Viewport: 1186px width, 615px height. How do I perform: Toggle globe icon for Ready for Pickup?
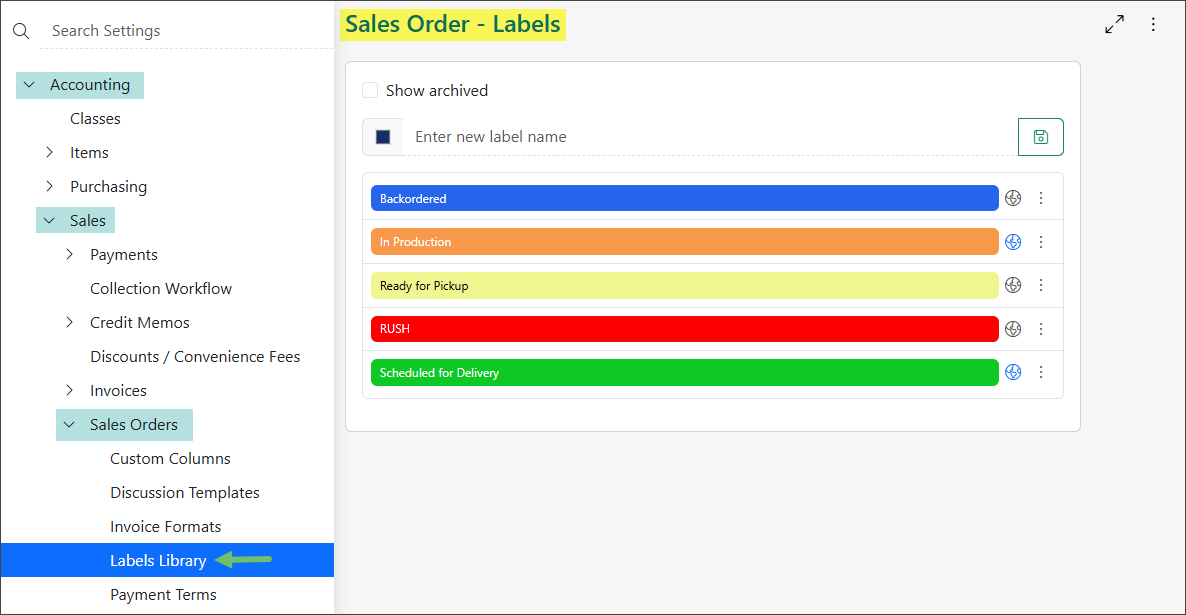[1014, 285]
